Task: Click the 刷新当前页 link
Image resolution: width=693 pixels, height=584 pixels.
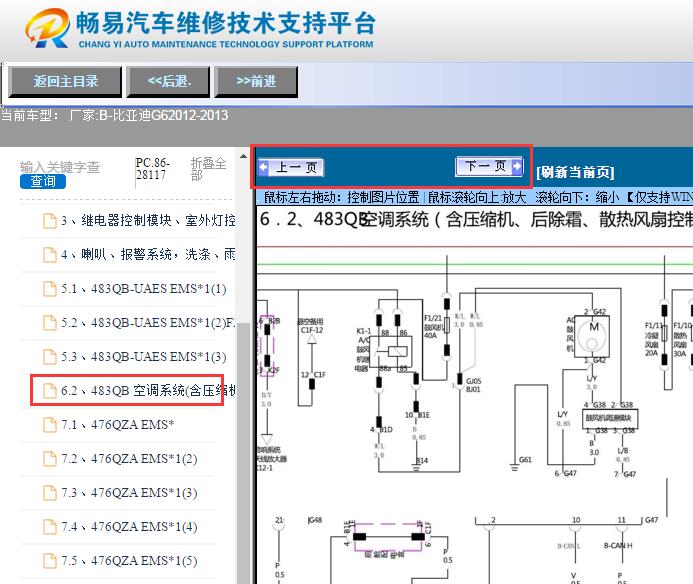Action: (x=575, y=172)
